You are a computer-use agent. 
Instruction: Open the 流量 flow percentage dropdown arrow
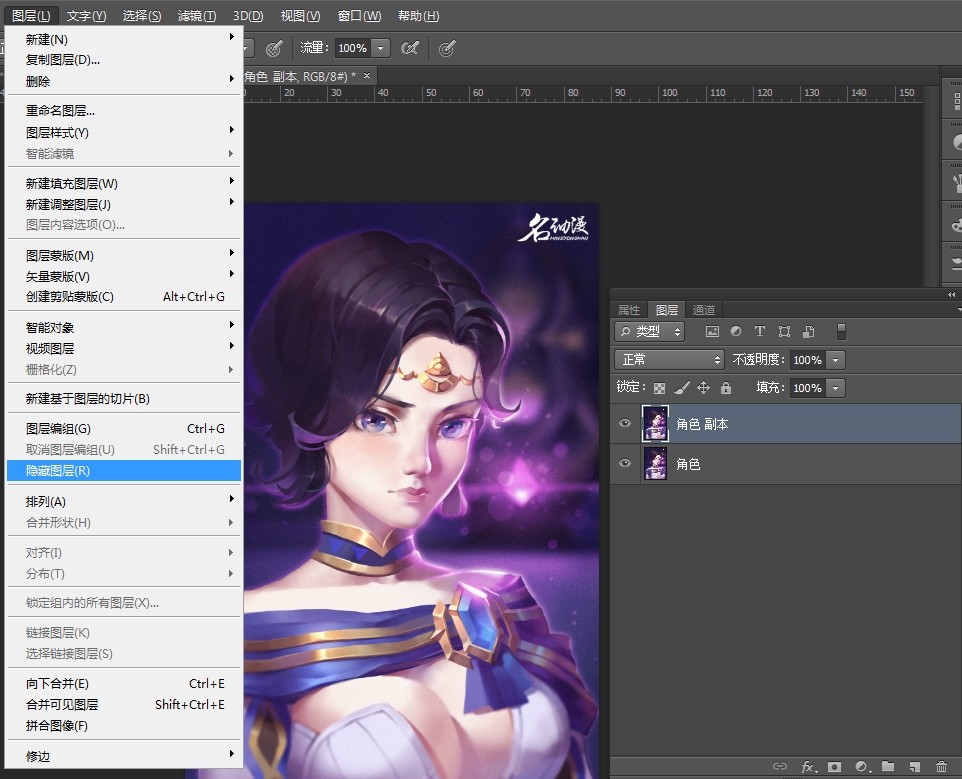tap(381, 48)
